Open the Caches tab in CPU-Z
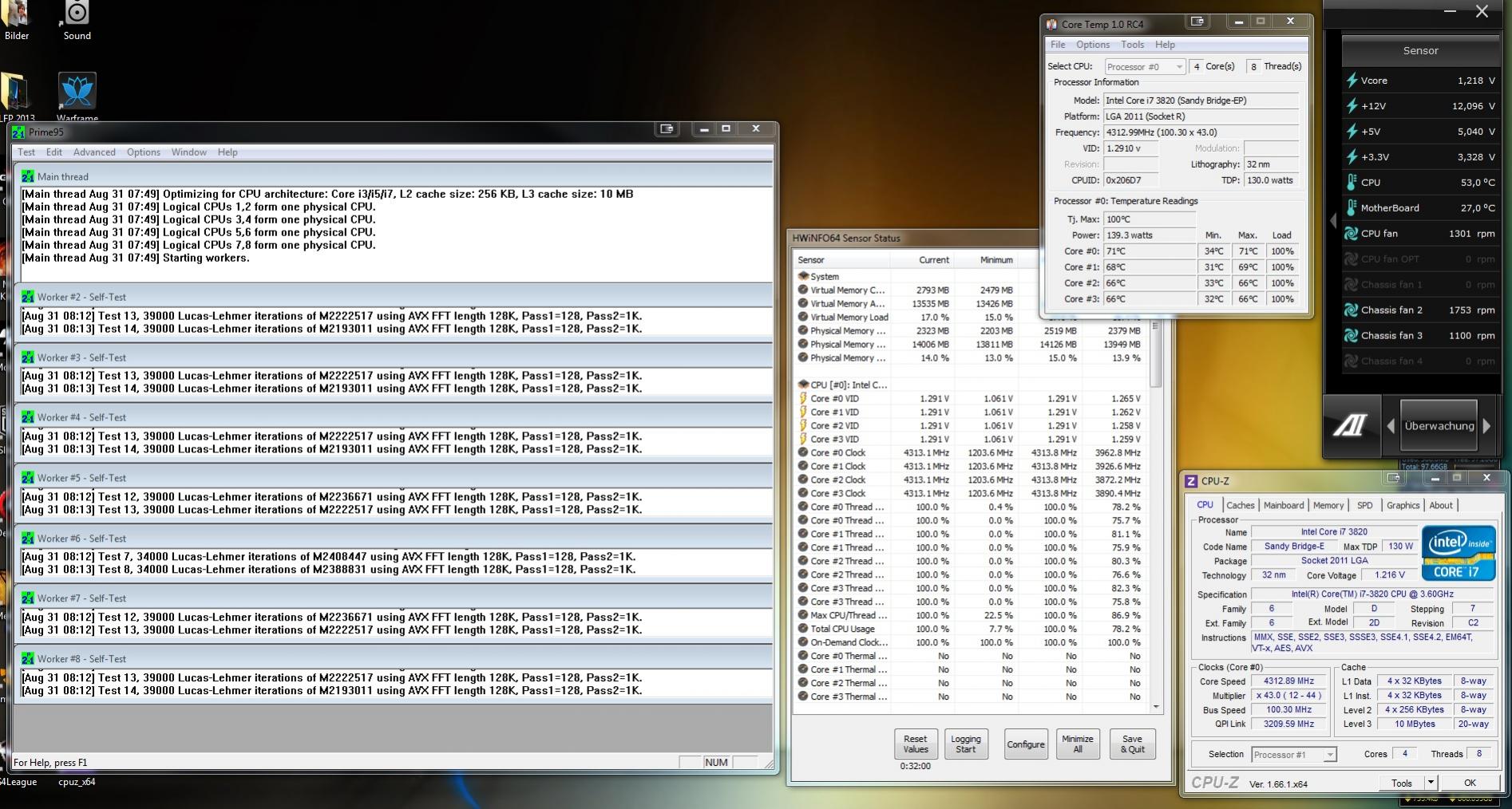 tap(1241, 505)
